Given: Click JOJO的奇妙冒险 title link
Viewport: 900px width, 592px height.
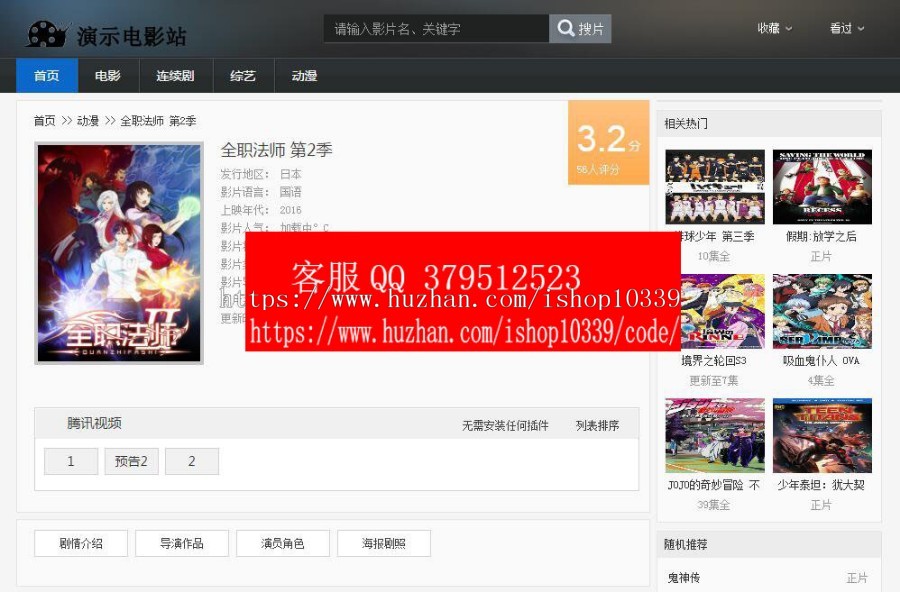Looking at the screenshot, I should [714, 485].
